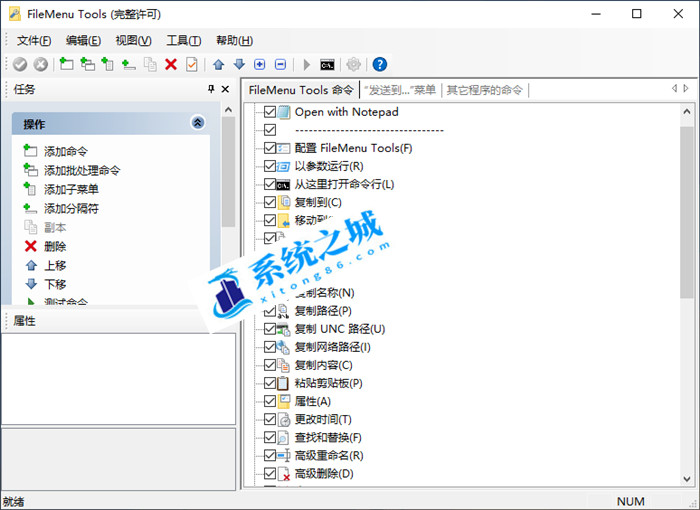Click 上移 in the task panel
This screenshot has width=700, height=510.
tap(55, 265)
